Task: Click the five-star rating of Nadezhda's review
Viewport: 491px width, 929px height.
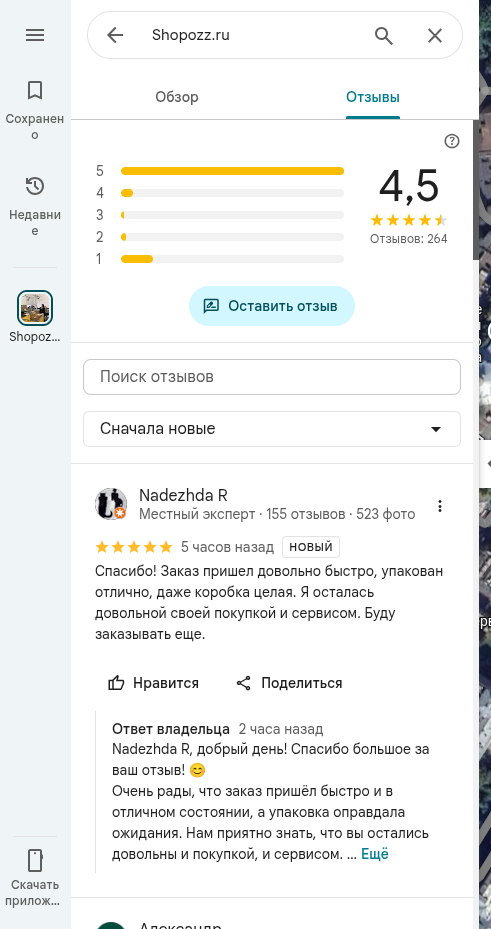Action: pos(134,547)
